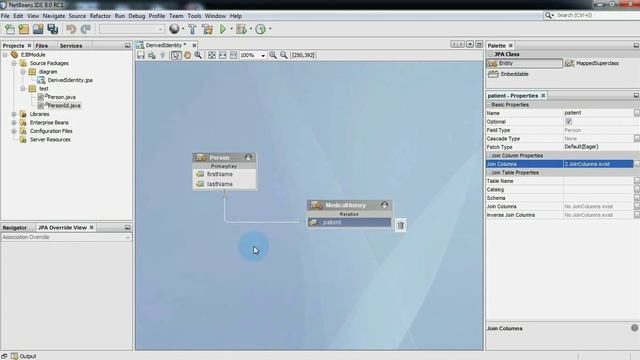Click the Save All toolbar icon
Viewport: 640px width, 360px height.
(53, 29)
